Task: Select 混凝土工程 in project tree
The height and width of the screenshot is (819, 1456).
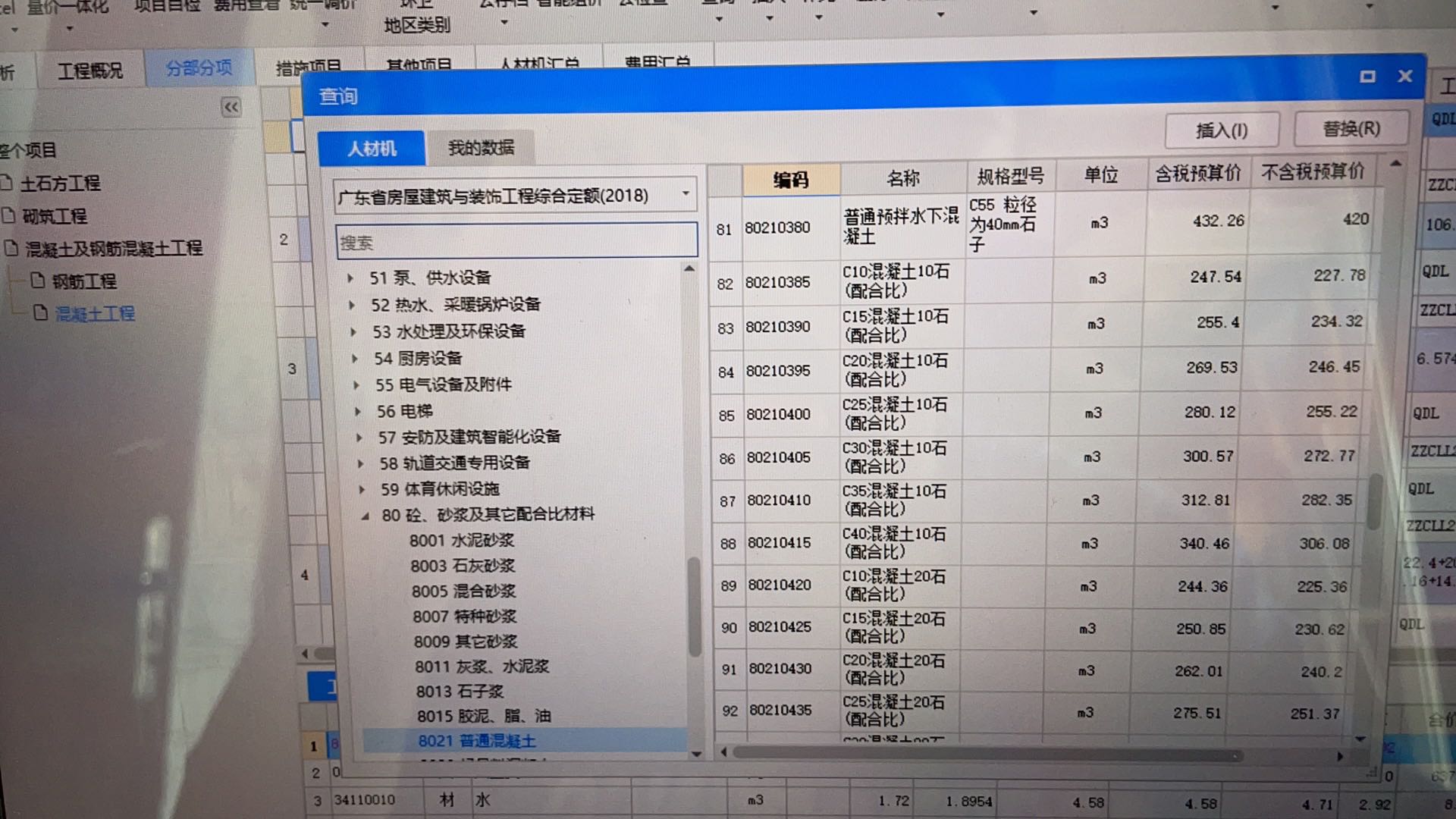Action: [96, 313]
